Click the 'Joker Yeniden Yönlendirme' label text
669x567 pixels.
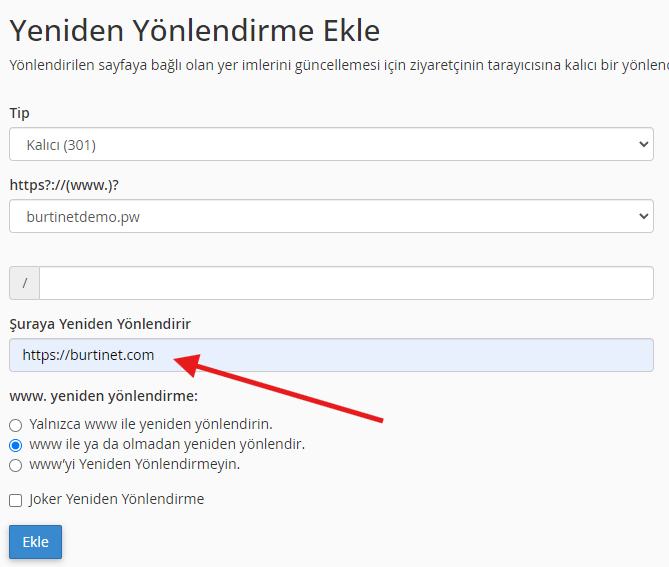tap(116, 499)
